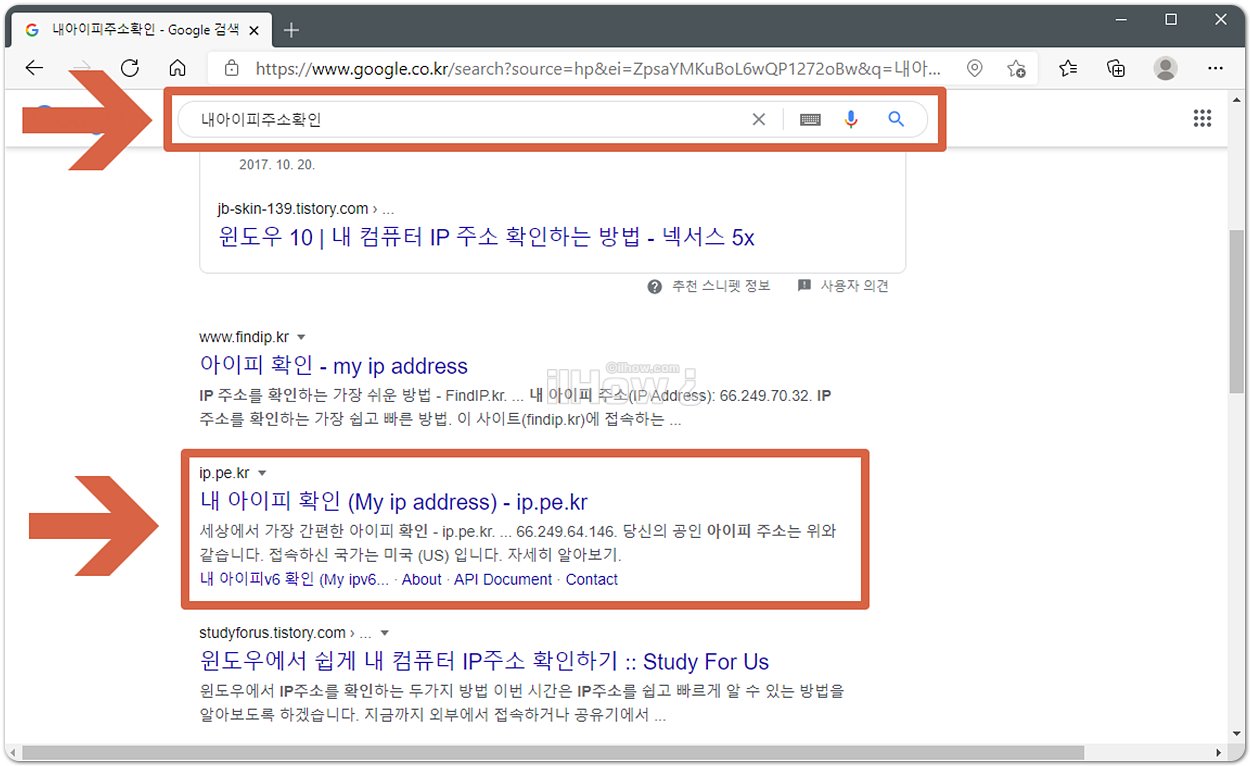1250x766 pixels.
Task: Click the vertical scrollbar up arrow
Action: click(1238, 99)
